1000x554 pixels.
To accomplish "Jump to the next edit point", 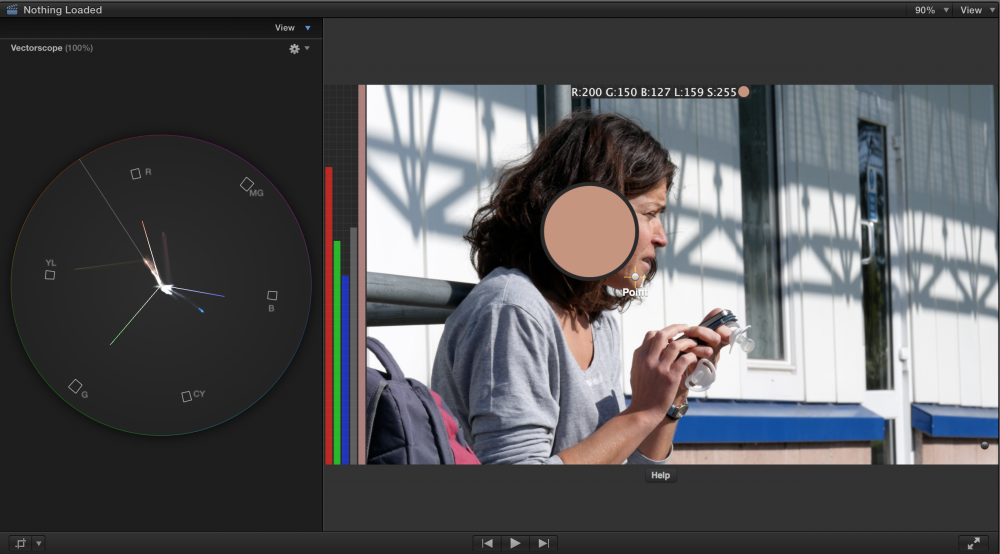I will tap(543, 543).
